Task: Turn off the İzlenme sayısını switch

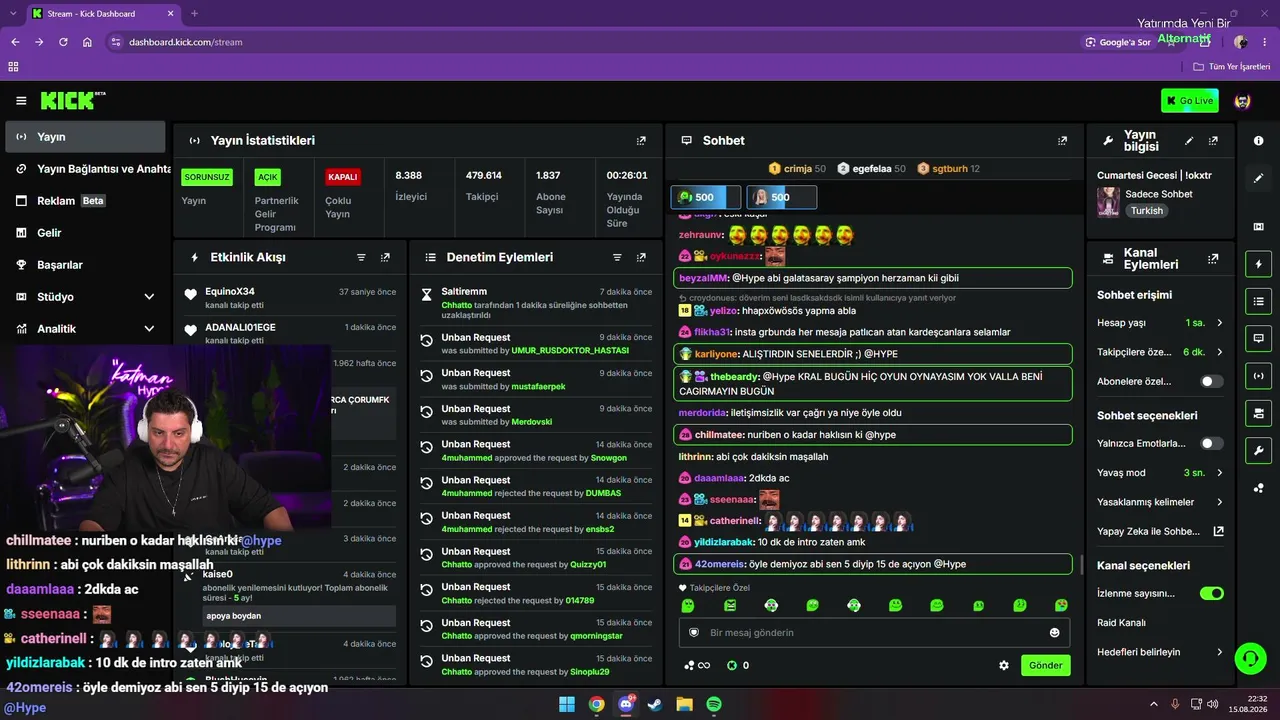Action: 1211,593
